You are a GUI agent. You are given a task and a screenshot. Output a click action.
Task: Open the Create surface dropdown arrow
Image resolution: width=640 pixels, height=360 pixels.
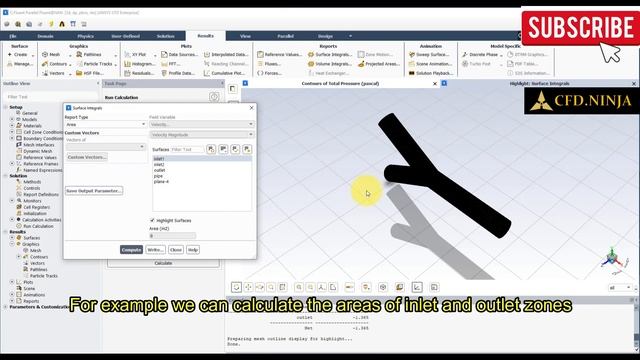coord(33,55)
